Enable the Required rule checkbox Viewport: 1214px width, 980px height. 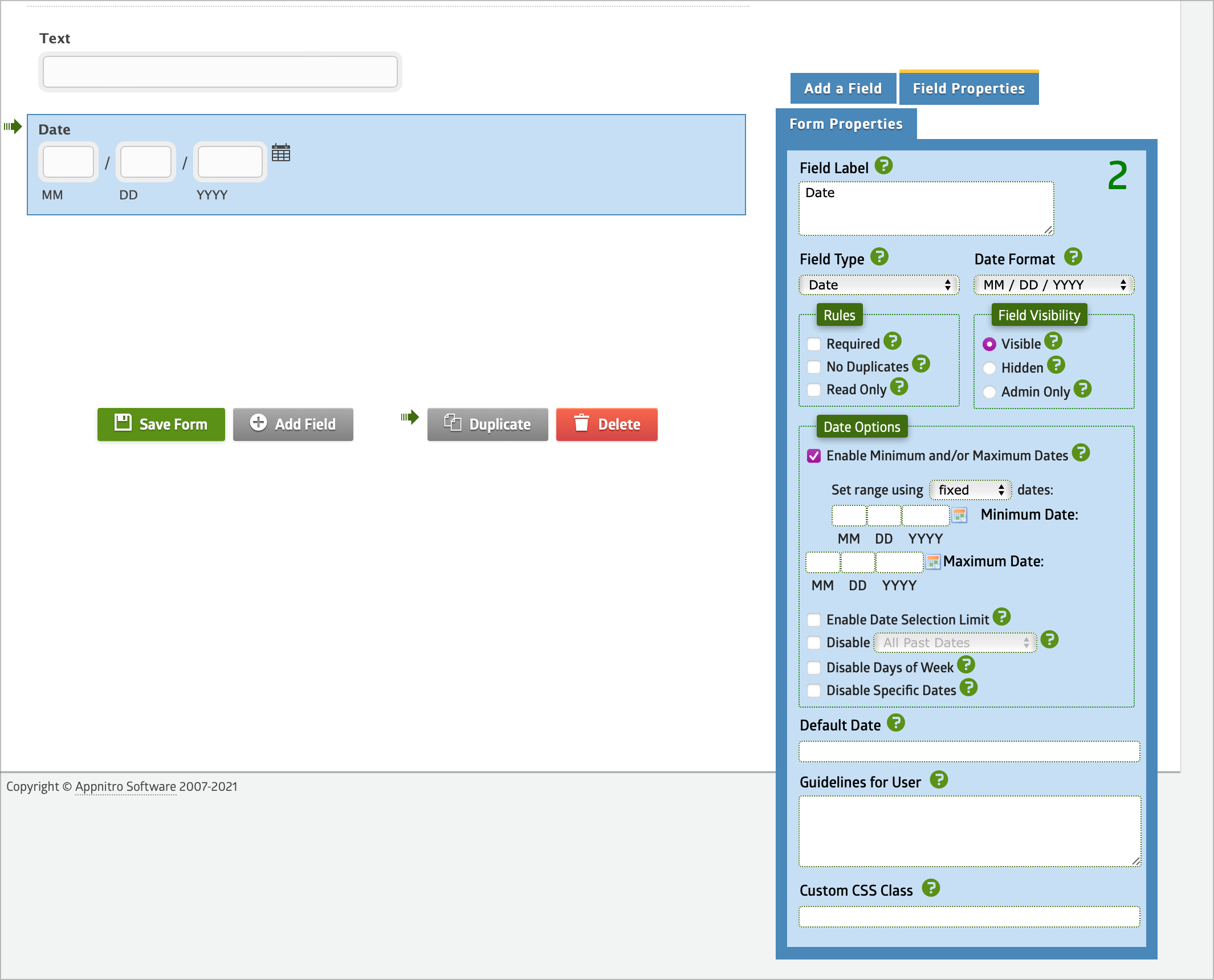pyautogui.click(x=814, y=344)
